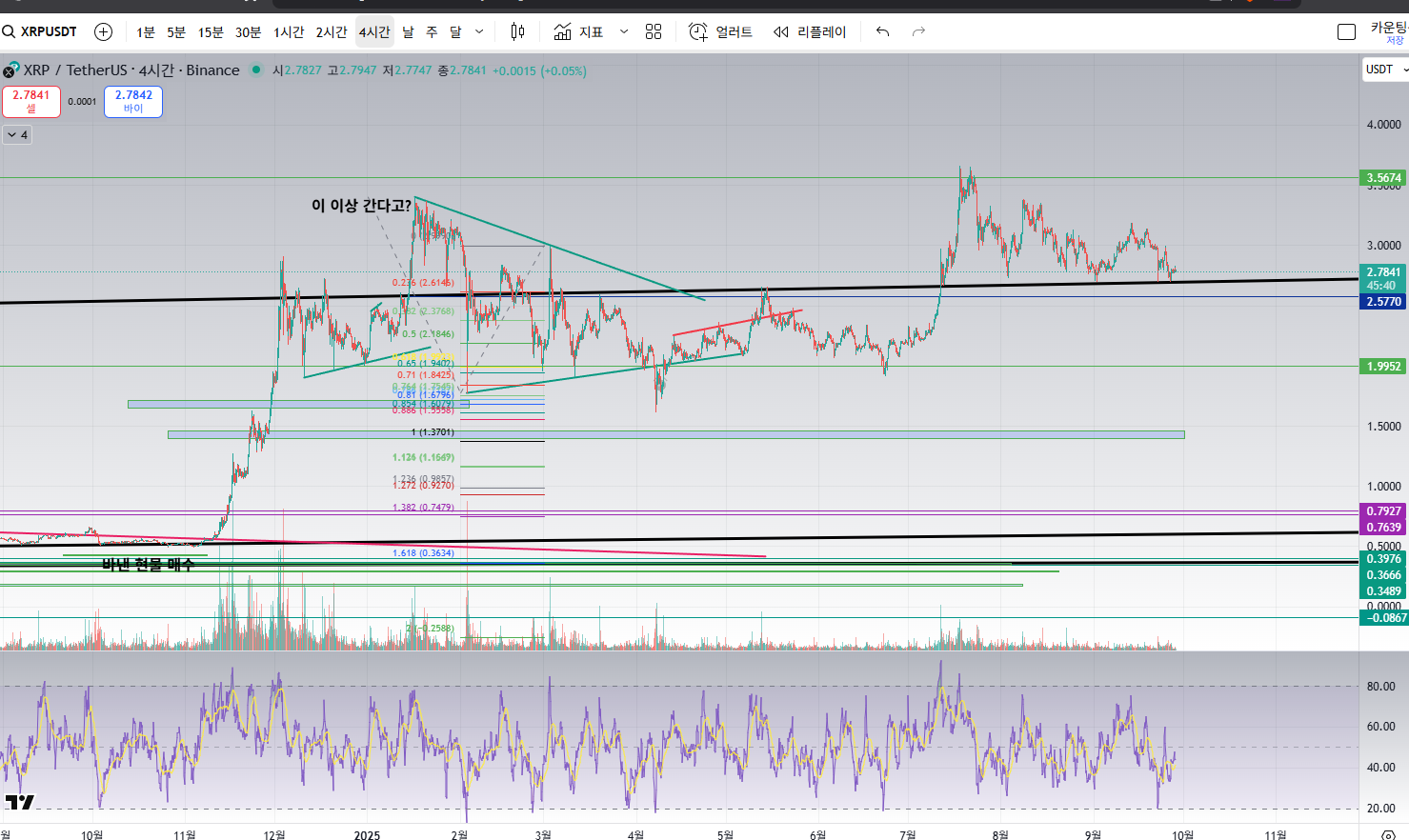Click the XRP coin logo icon
The width and height of the screenshot is (1409, 840).
pyautogui.click(x=10, y=70)
